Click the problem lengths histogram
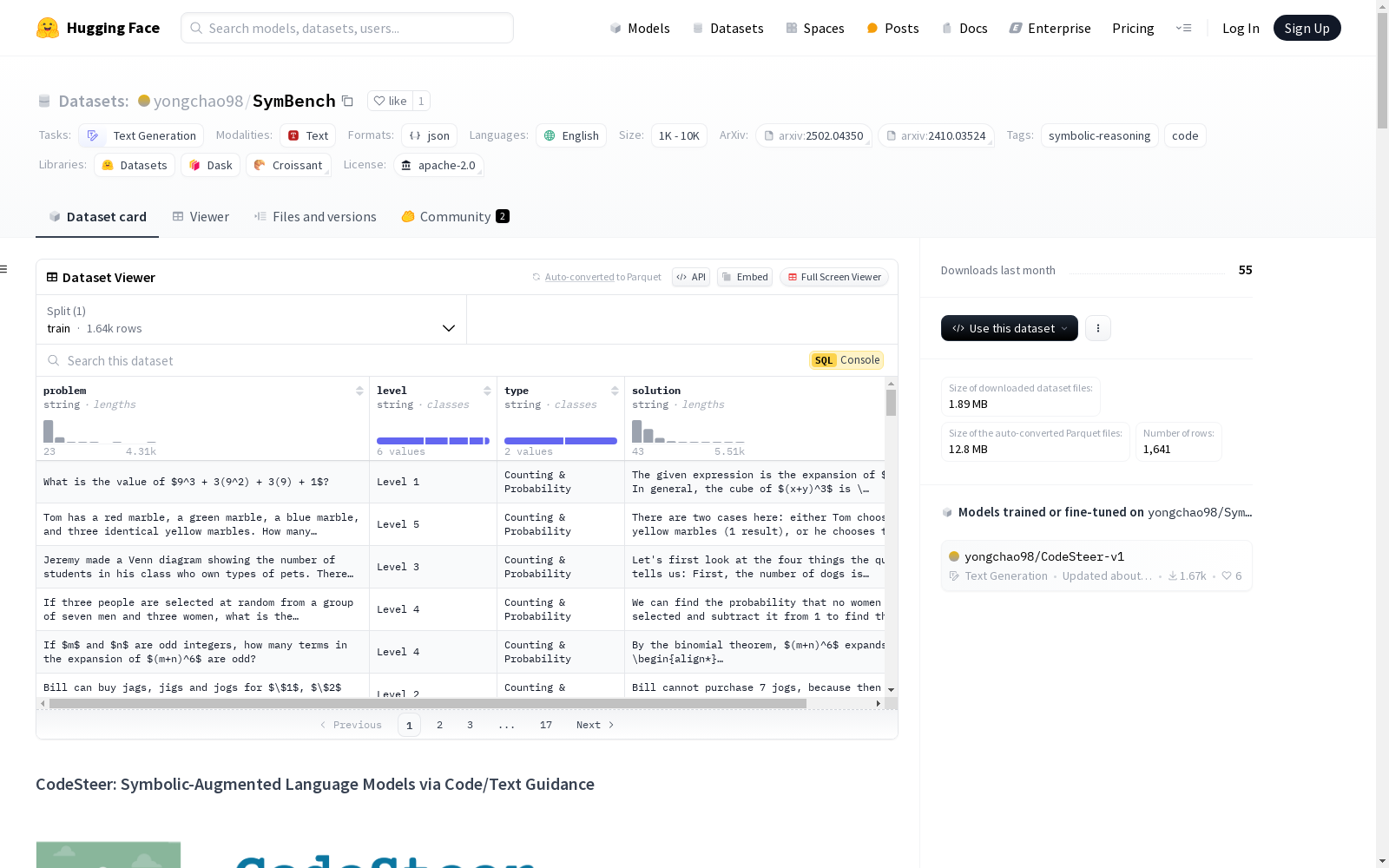 coord(100,431)
